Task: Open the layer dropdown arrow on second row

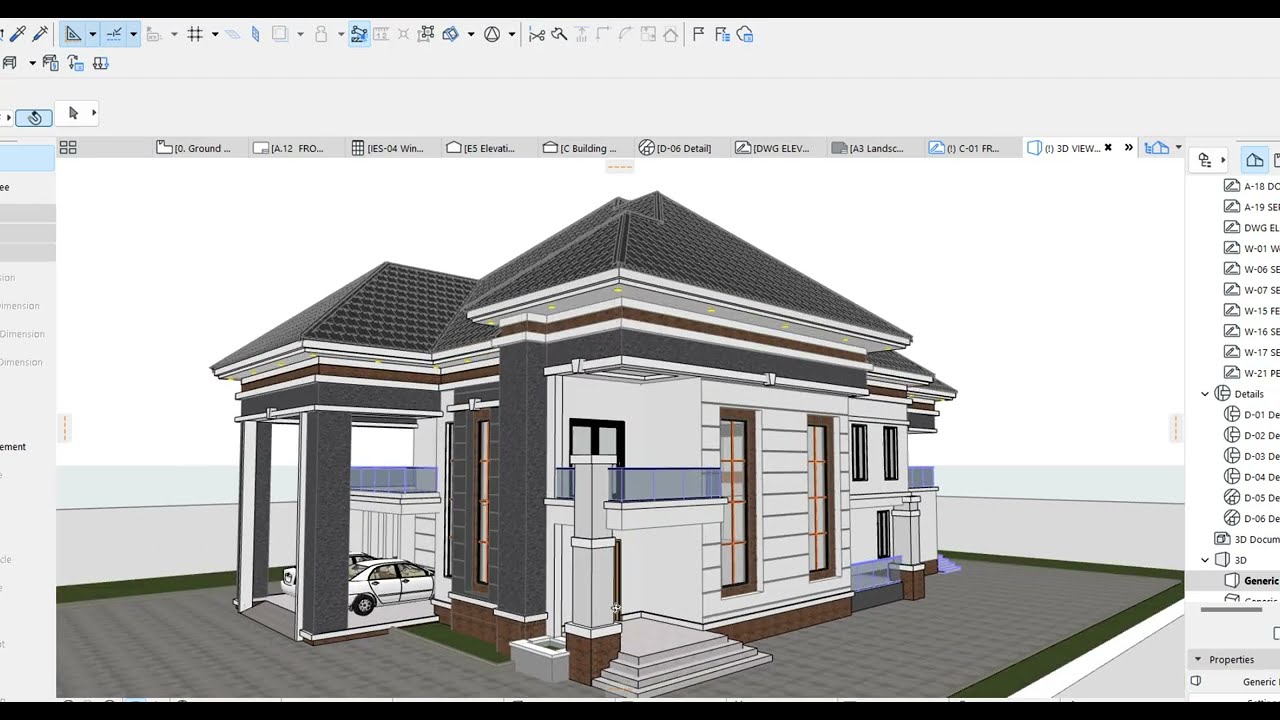Action: pos(32,63)
